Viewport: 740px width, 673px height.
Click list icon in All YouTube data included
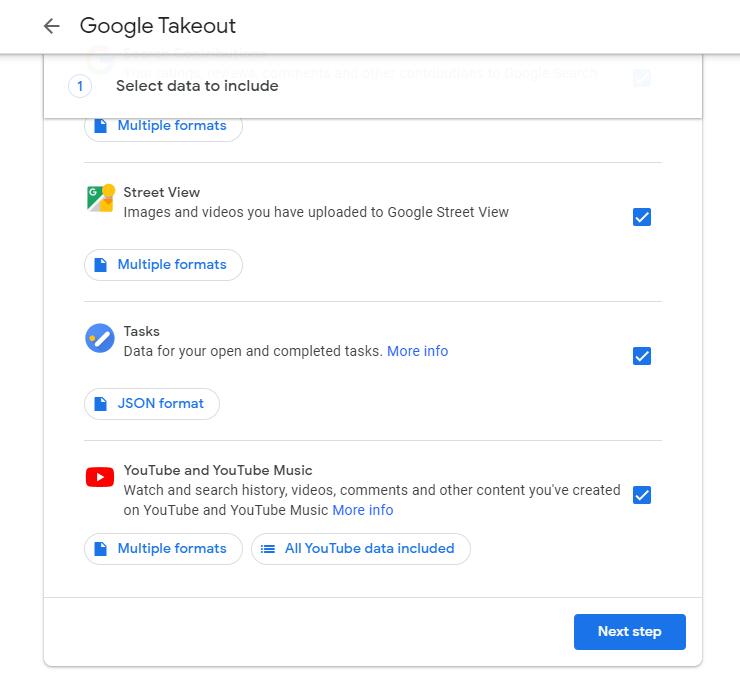pyautogui.click(x=268, y=549)
